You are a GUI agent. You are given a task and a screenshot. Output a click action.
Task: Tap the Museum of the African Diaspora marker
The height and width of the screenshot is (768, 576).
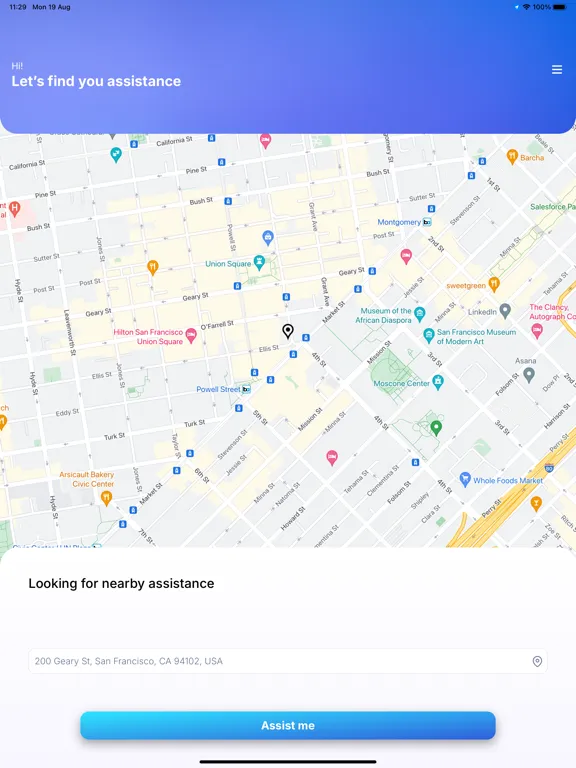[x=420, y=314]
